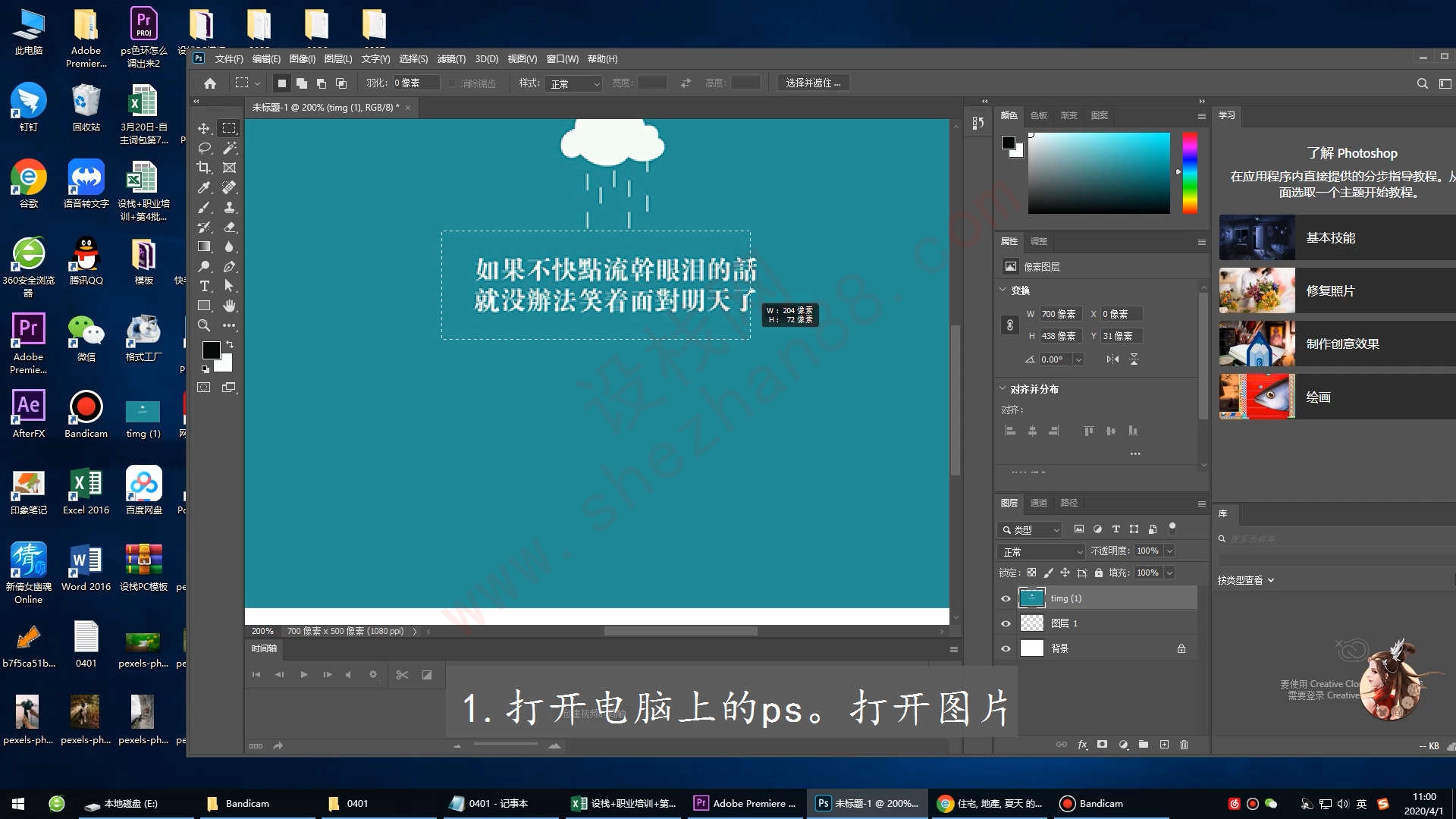Select the Gradient tool
The height and width of the screenshot is (819, 1456).
tap(204, 246)
